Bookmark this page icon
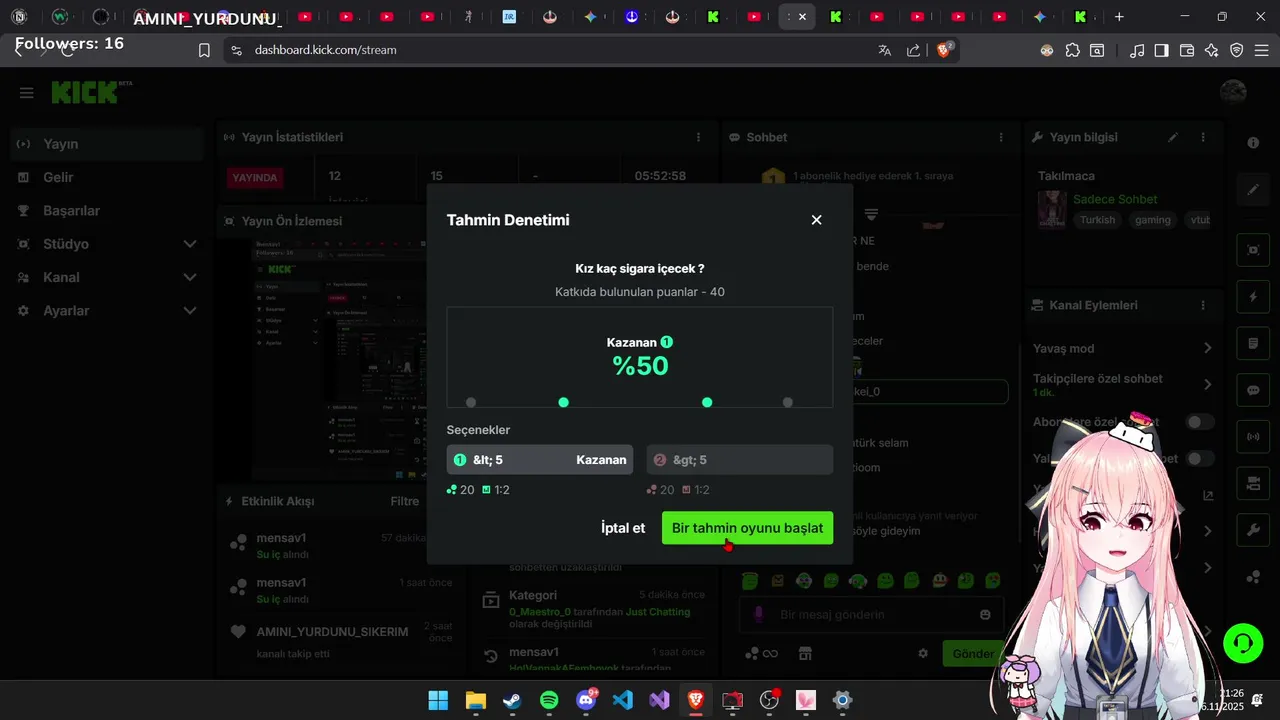 tap(204, 50)
